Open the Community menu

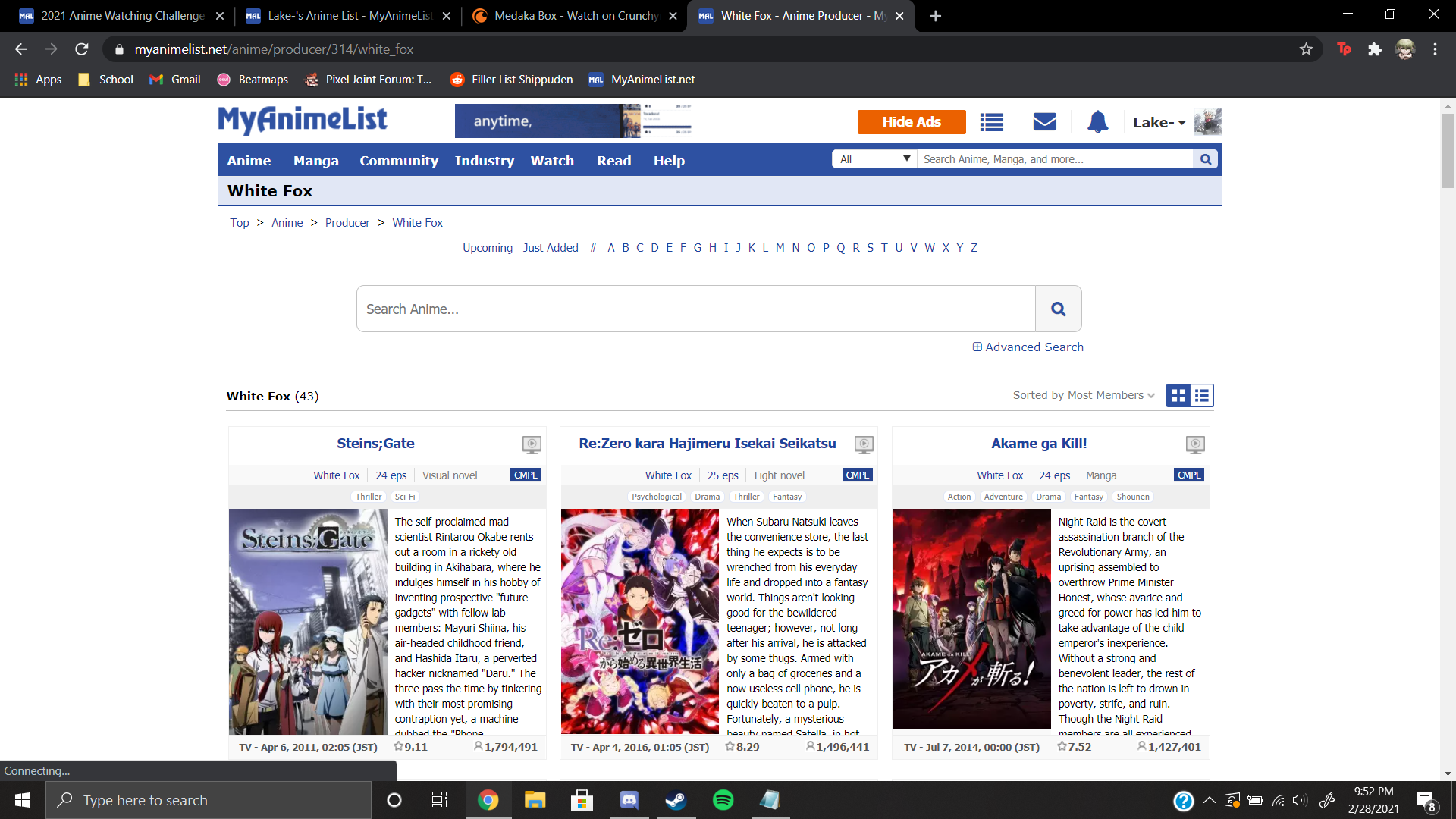(399, 160)
